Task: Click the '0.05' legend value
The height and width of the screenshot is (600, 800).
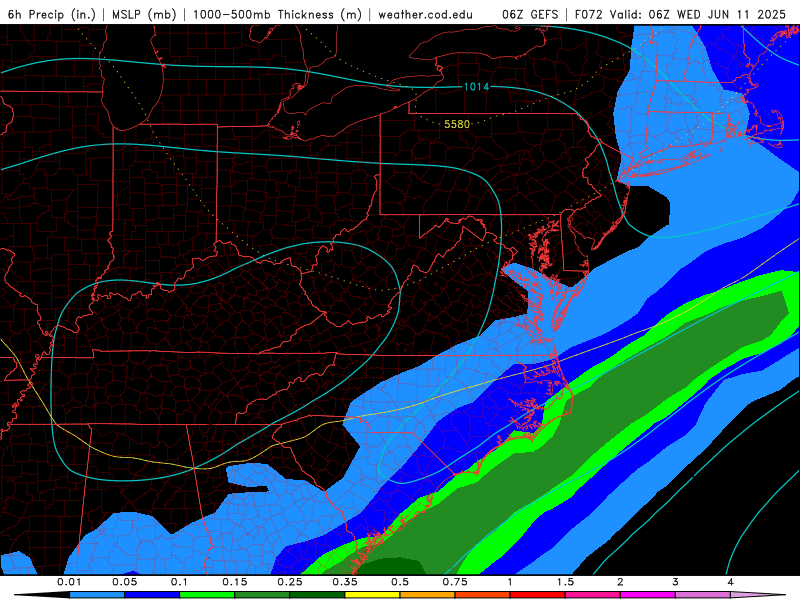Action: [x=124, y=582]
